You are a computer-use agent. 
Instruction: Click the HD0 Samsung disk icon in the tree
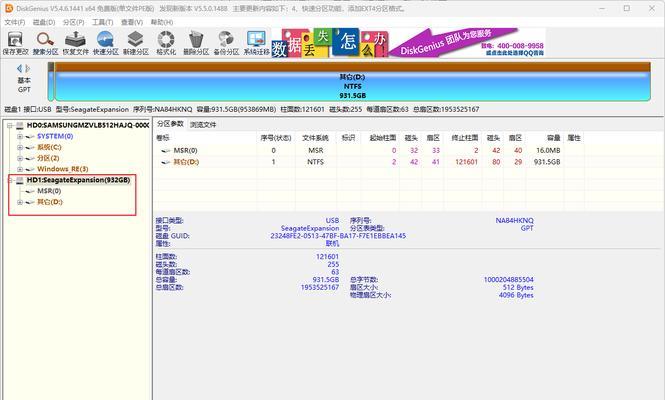[20, 126]
